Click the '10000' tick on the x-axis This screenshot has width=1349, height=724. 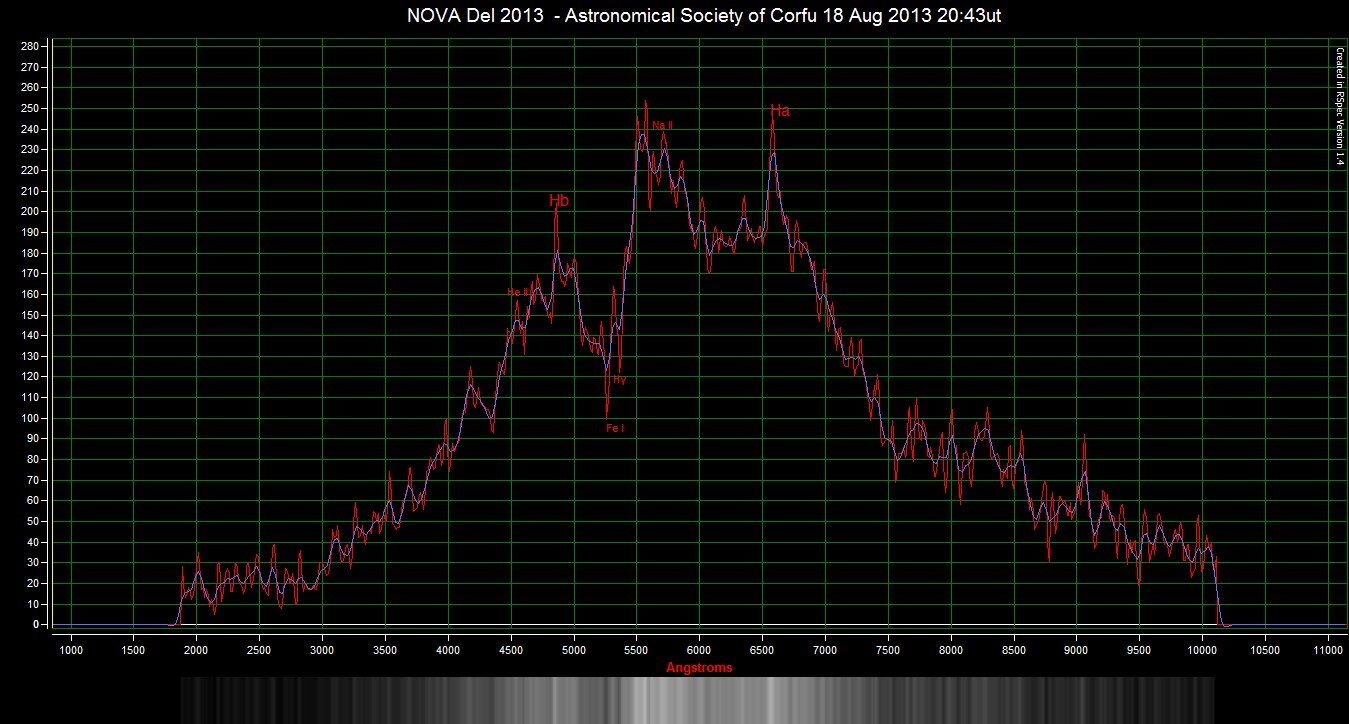(1202, 650)
